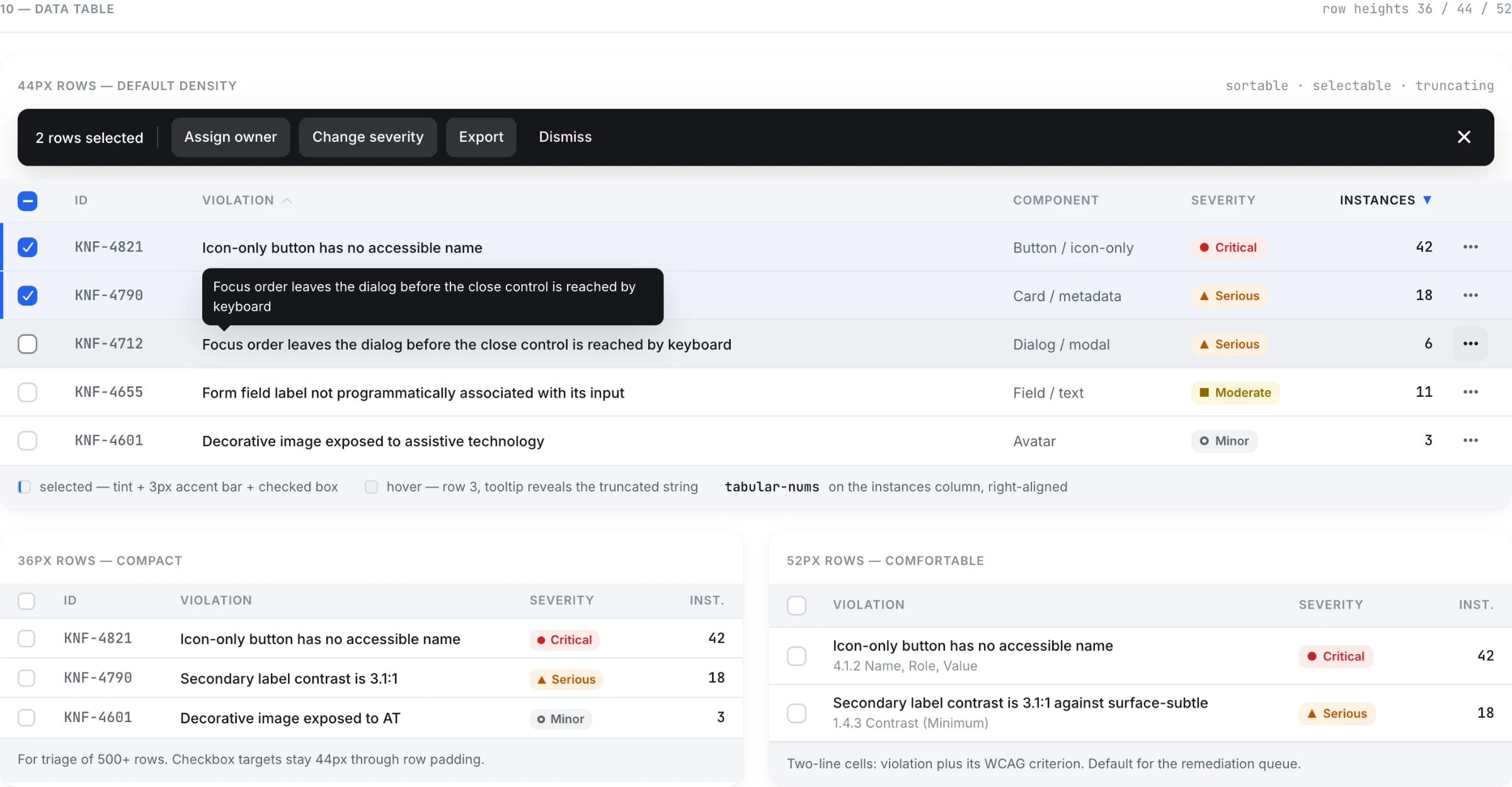Select the KNF-4712 row checkbox
This screenshot has height=787, width=1512.
[28, 344]
